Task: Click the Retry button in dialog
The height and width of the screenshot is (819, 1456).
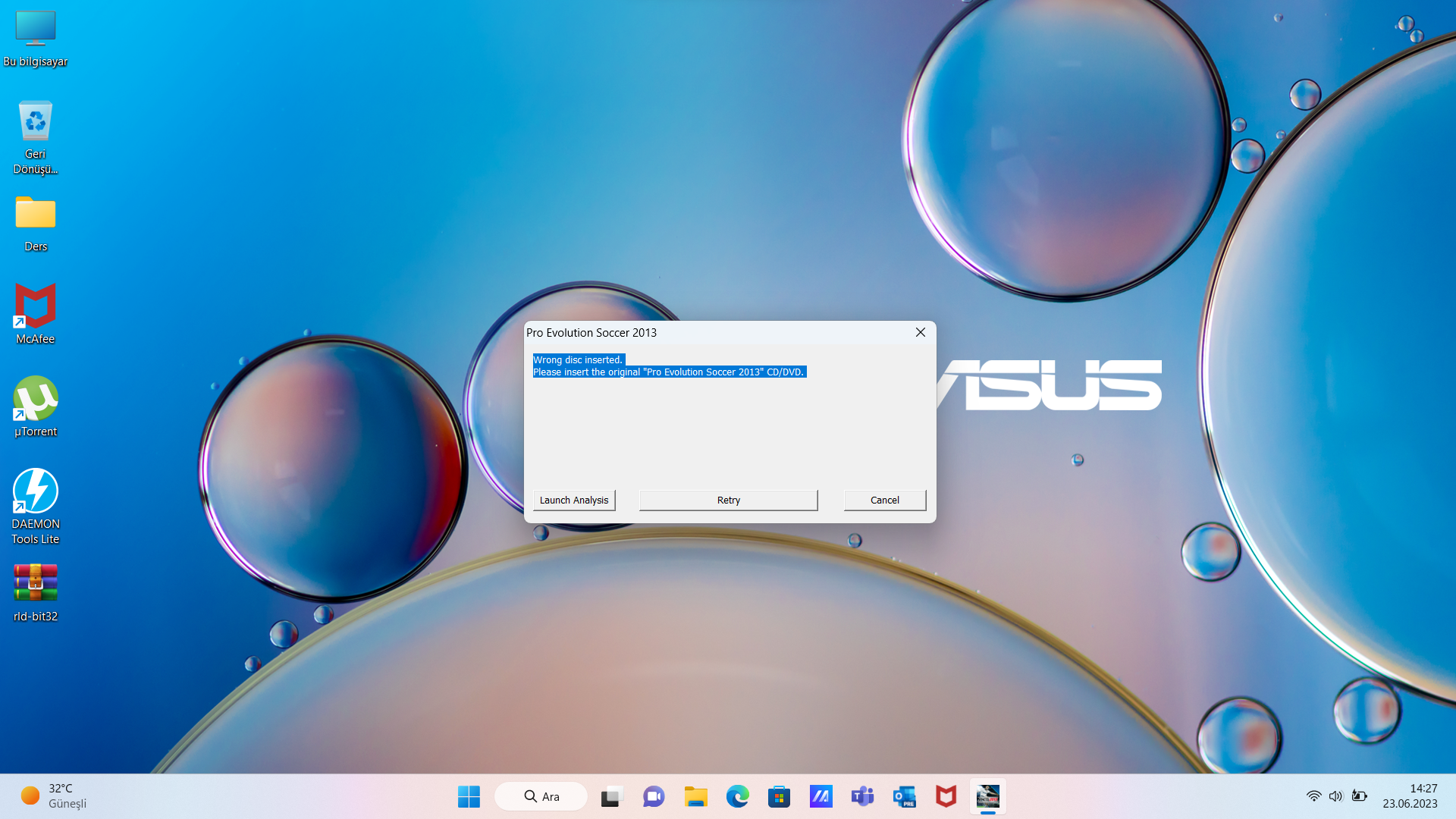Action: point(728,500)
